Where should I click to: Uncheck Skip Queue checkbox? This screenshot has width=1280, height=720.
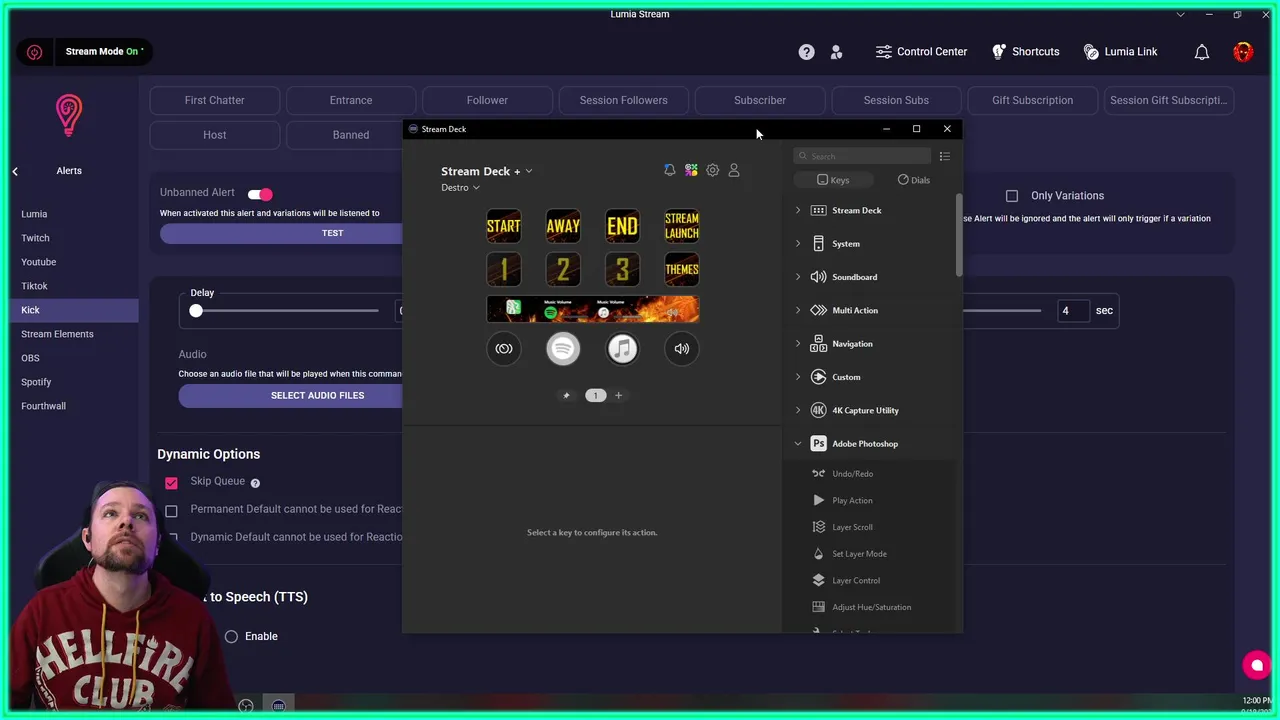coord(171,483)
